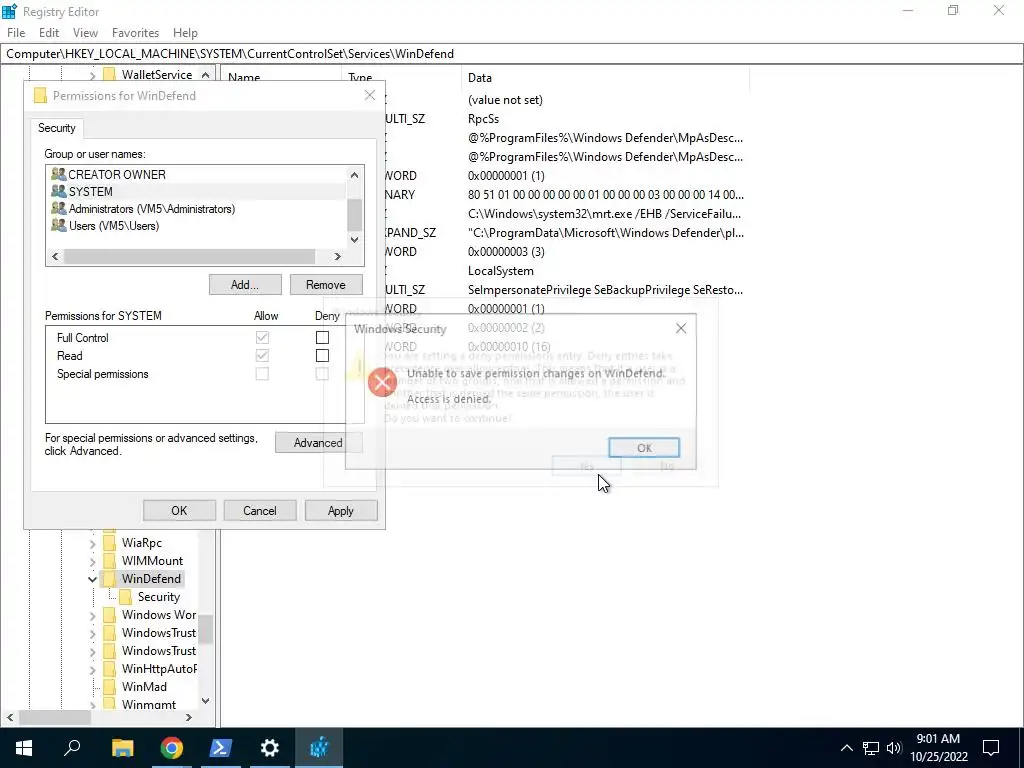Toggle Deny checkbox for Read
The image size is (1024, 768).
pos(322,356)
